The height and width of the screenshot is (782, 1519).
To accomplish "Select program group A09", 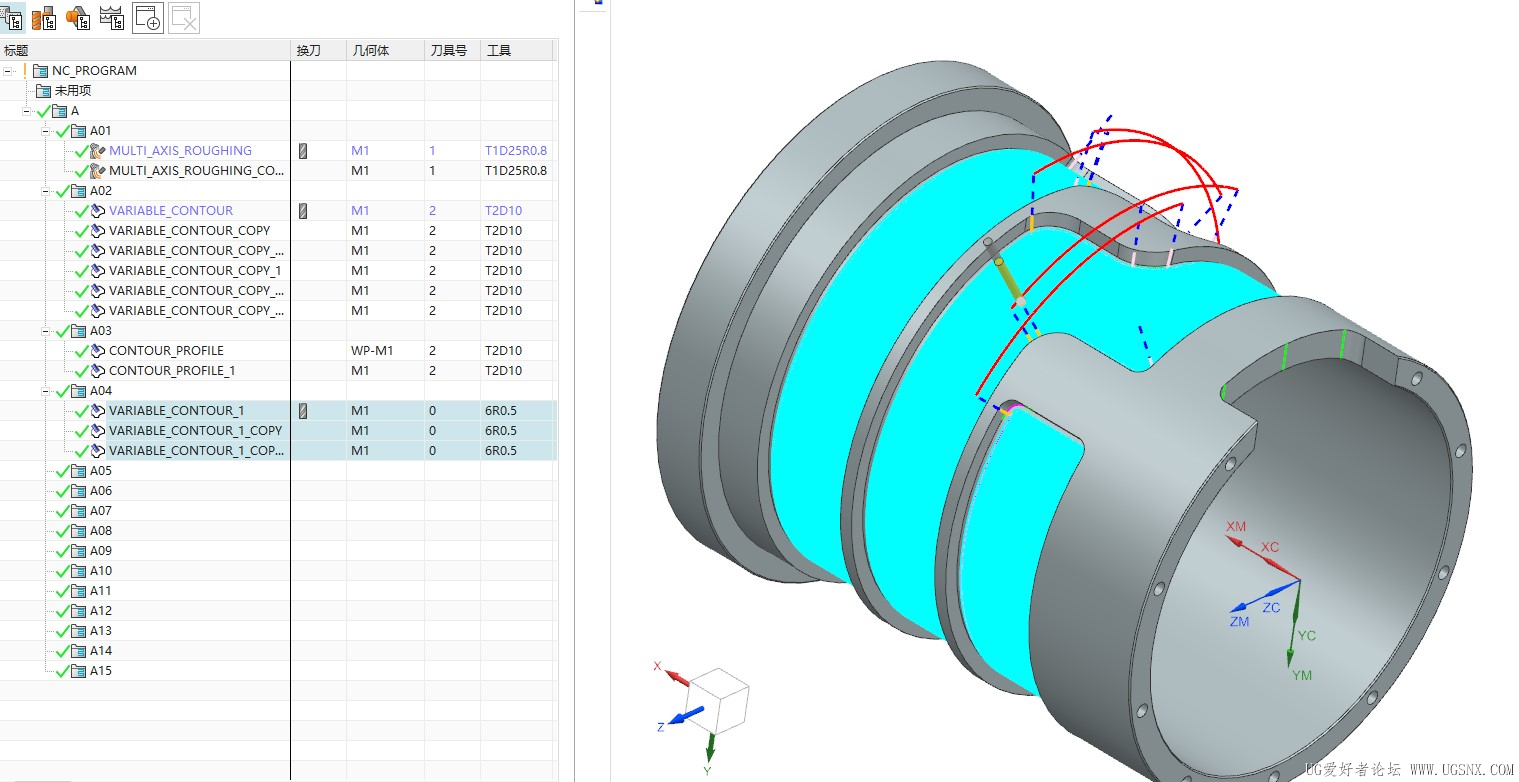I will (101, 551).
